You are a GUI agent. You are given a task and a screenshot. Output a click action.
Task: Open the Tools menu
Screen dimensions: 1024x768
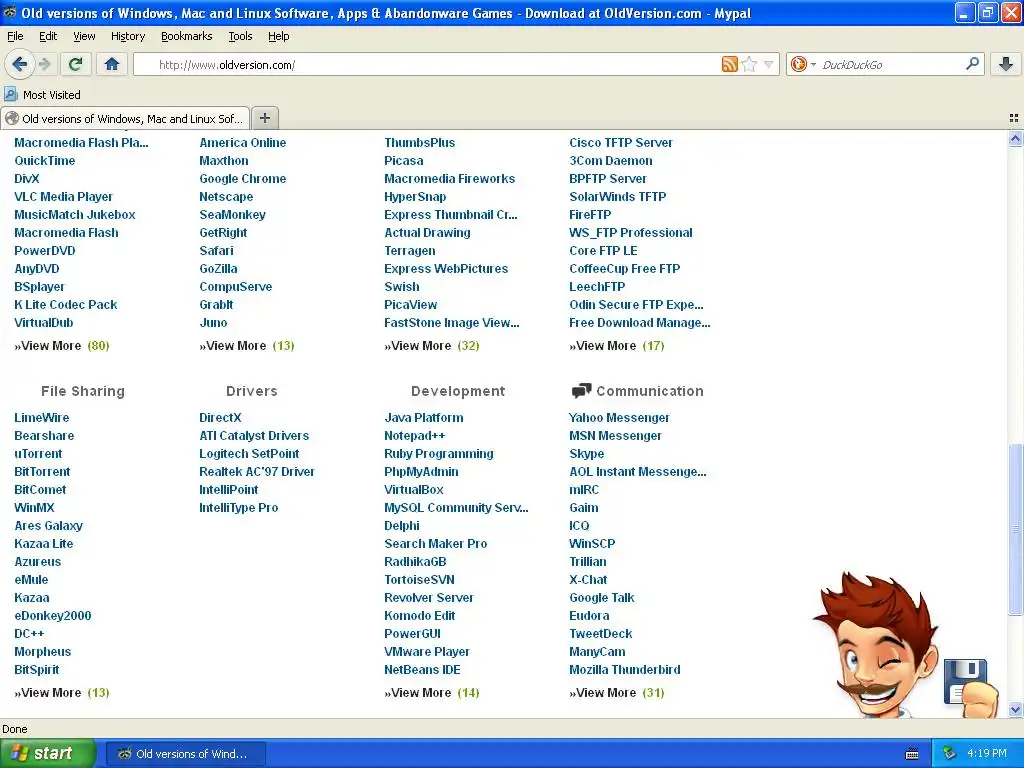[240, 36]
